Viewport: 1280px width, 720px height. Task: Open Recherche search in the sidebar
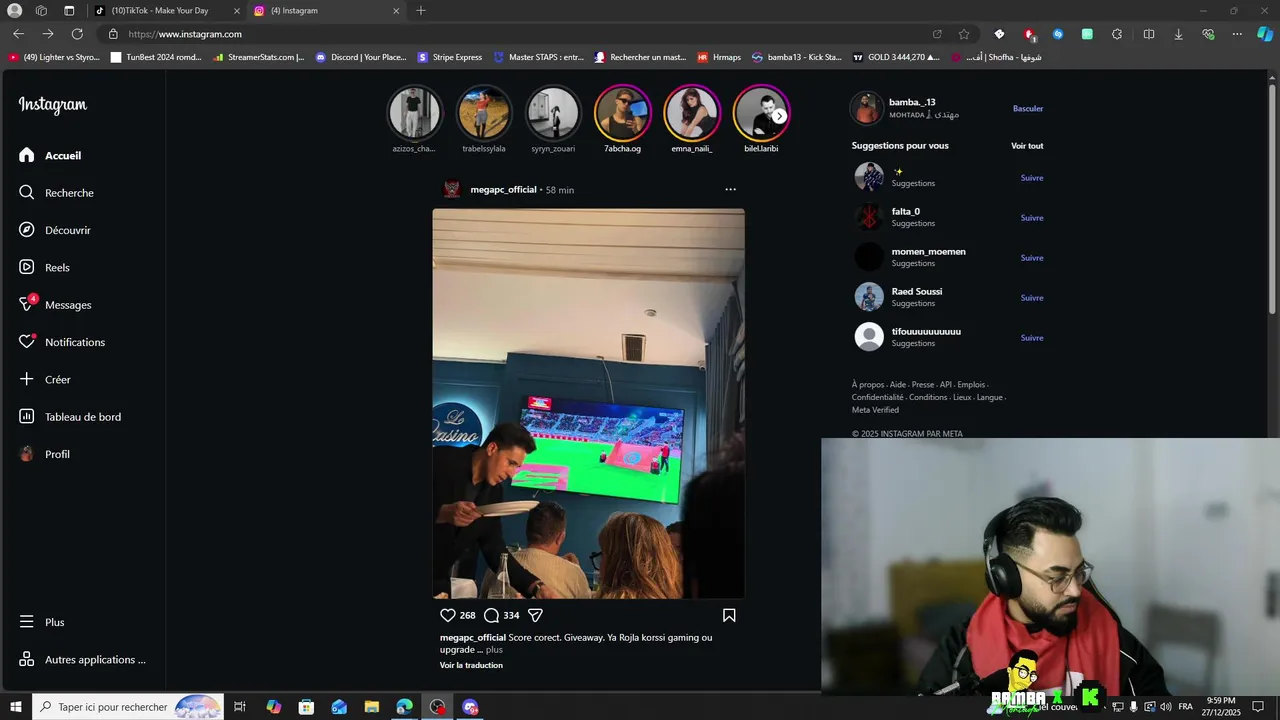pos(56,193)
